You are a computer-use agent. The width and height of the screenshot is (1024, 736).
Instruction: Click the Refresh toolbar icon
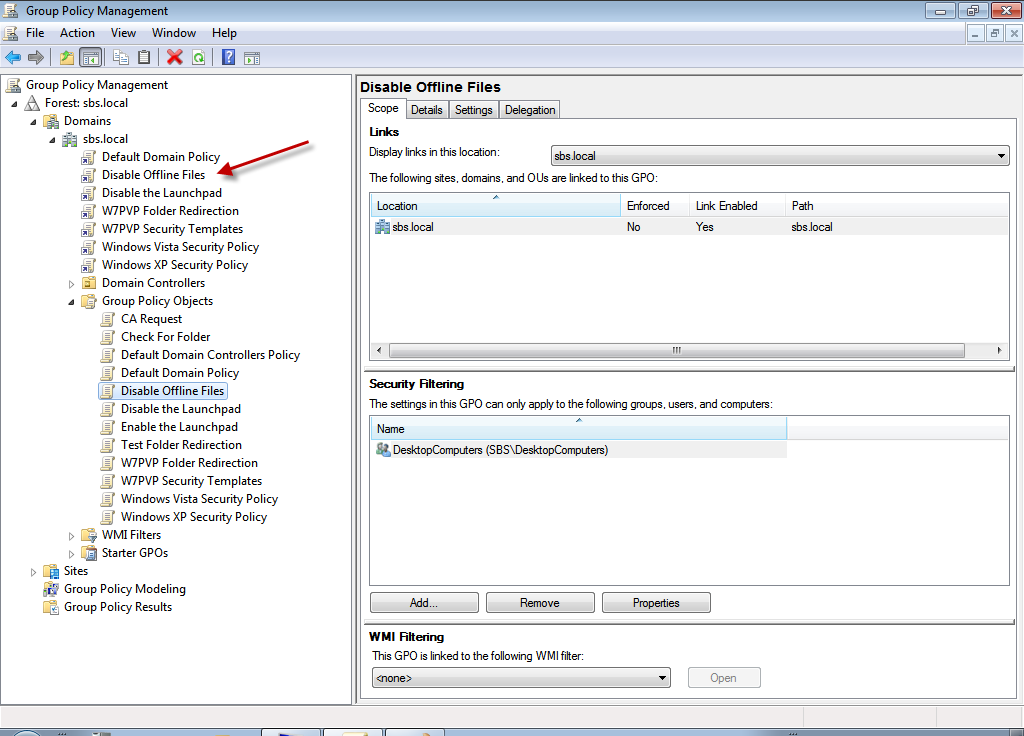click(x=198, y=58)
